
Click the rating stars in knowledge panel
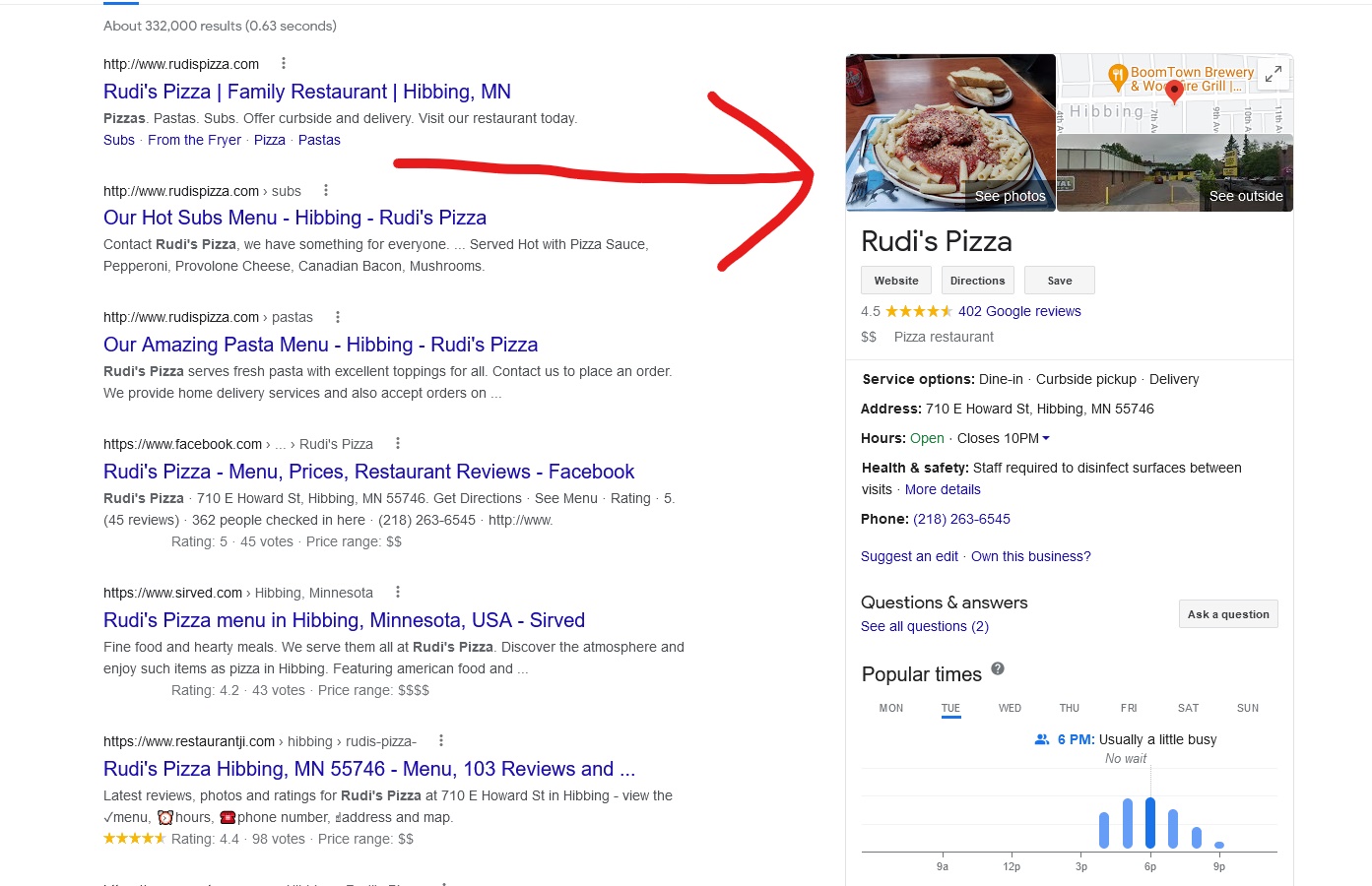pyautogui.click(x=919, y=311)
